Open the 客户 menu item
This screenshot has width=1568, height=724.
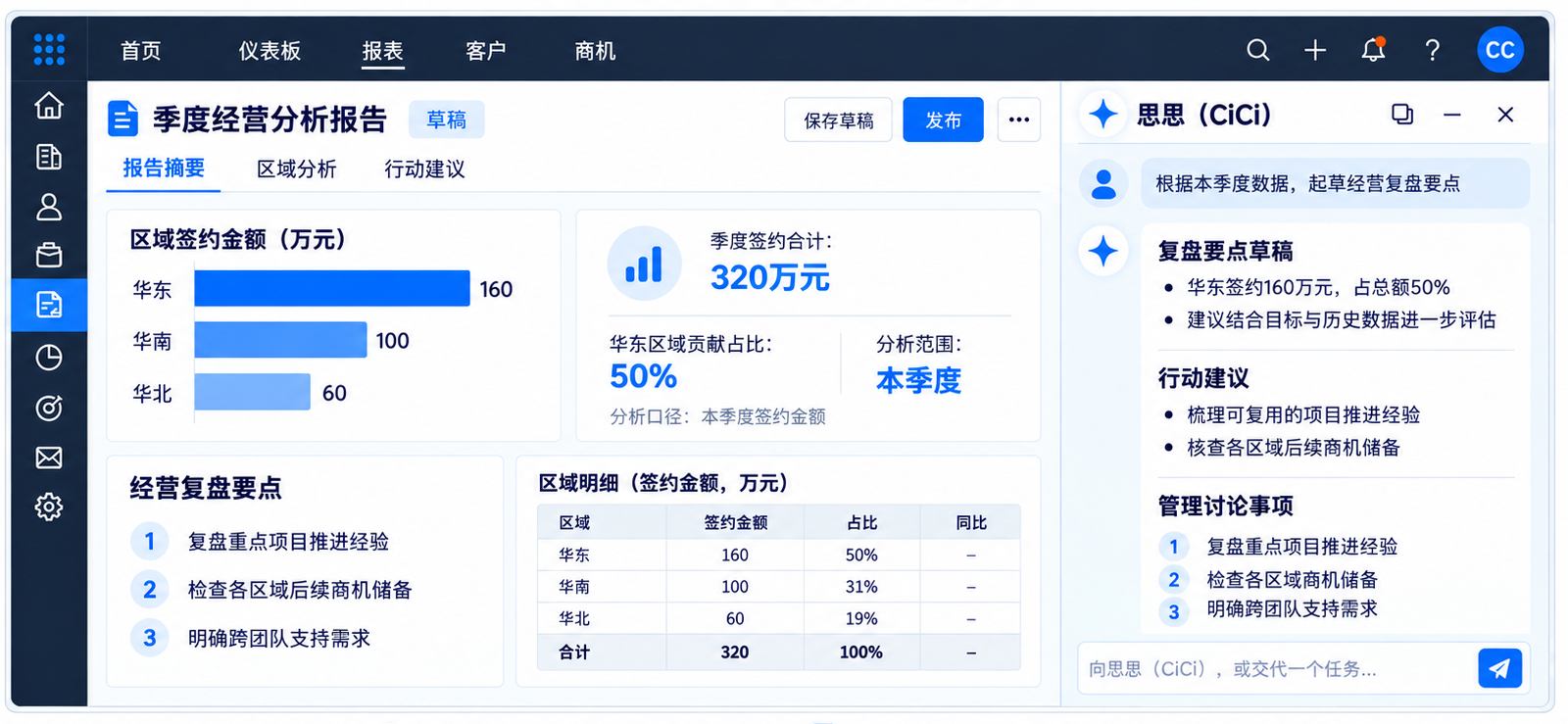point(486,51)
